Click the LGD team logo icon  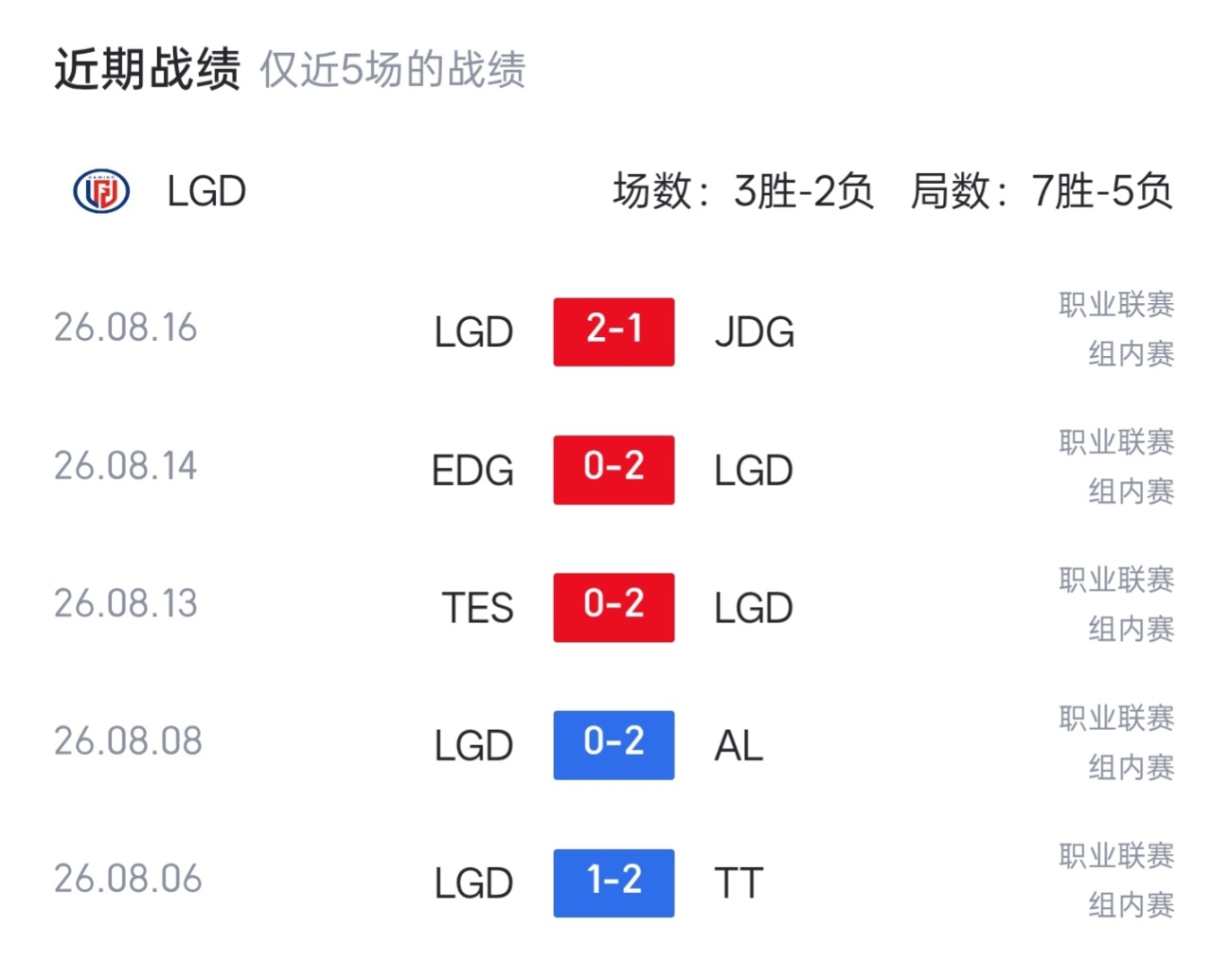coord(101,191)
